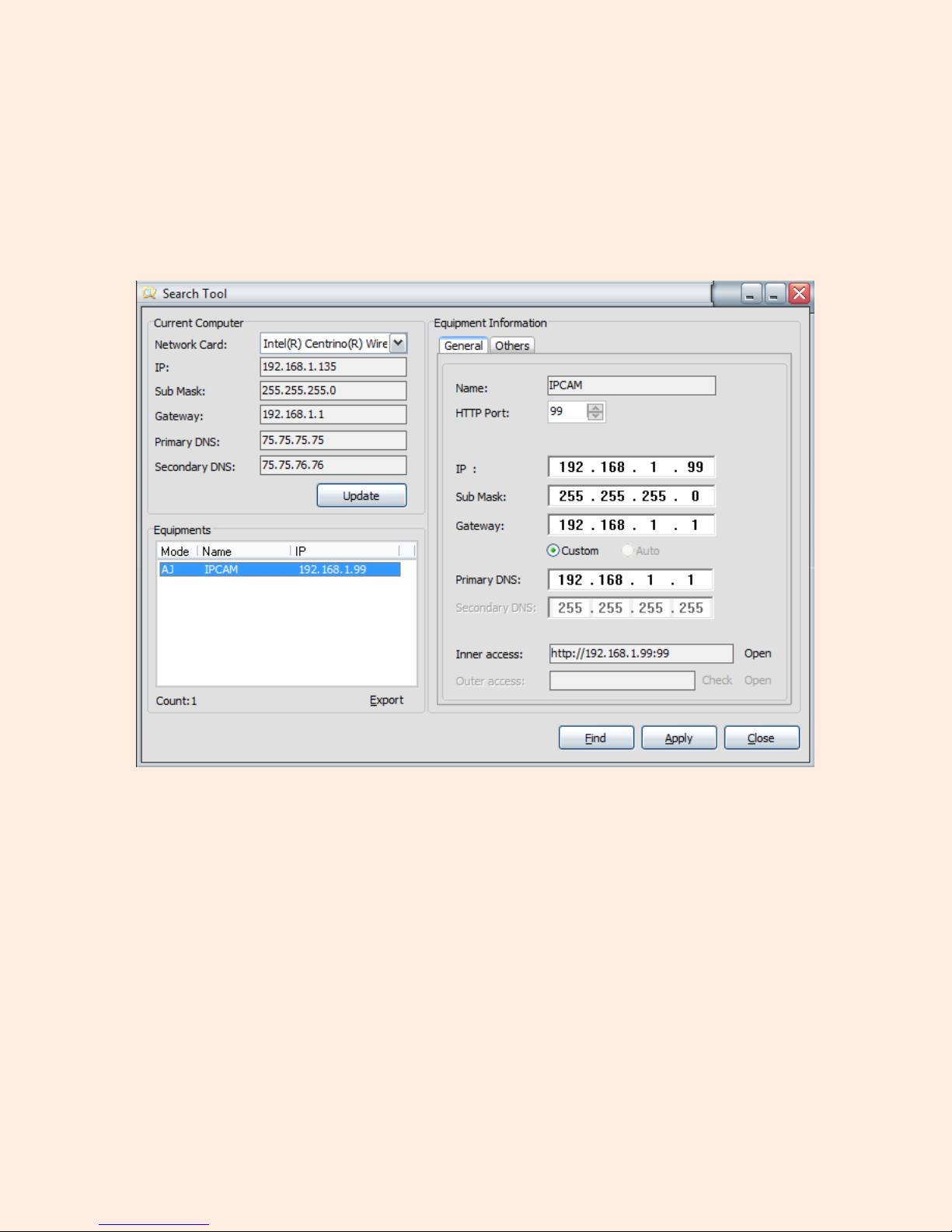Apply the equipment settings
The image size is (952, 1232).
coord(678,738)
